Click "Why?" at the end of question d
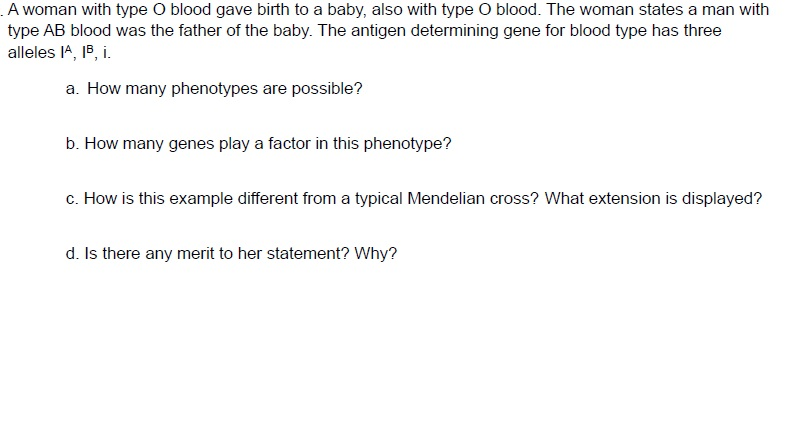 click(x=375, y=253)
